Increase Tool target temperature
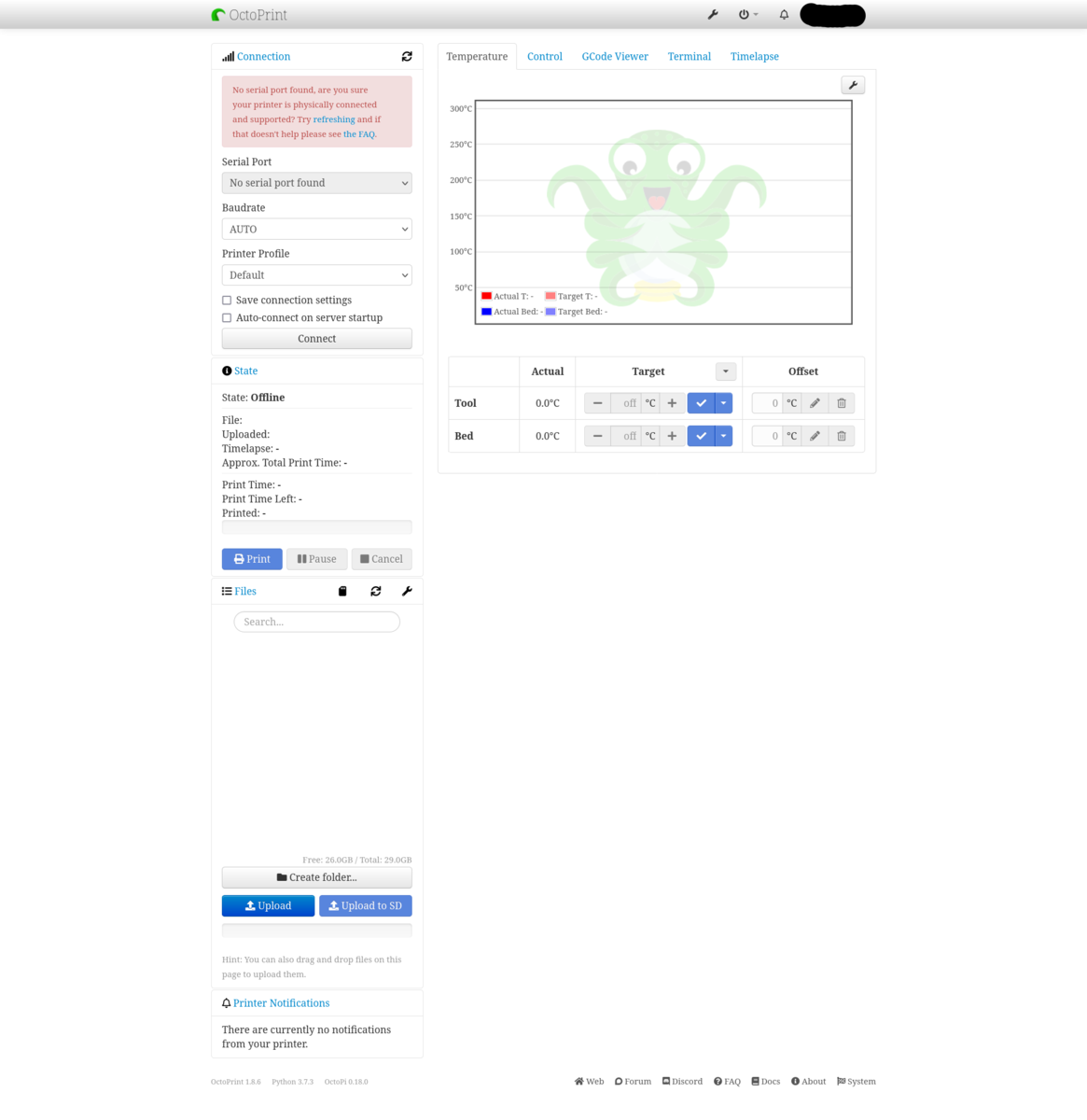The height and width of the screenshot is (1120, 1087). pyautogui.click(x=672, y=403)
